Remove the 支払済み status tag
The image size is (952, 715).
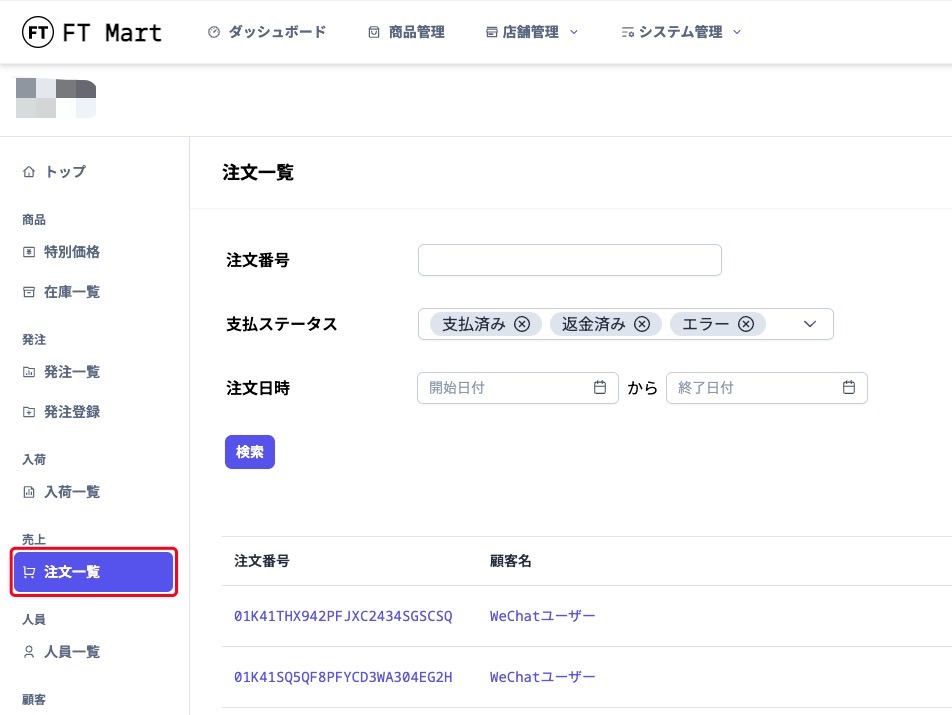(522, 324)
